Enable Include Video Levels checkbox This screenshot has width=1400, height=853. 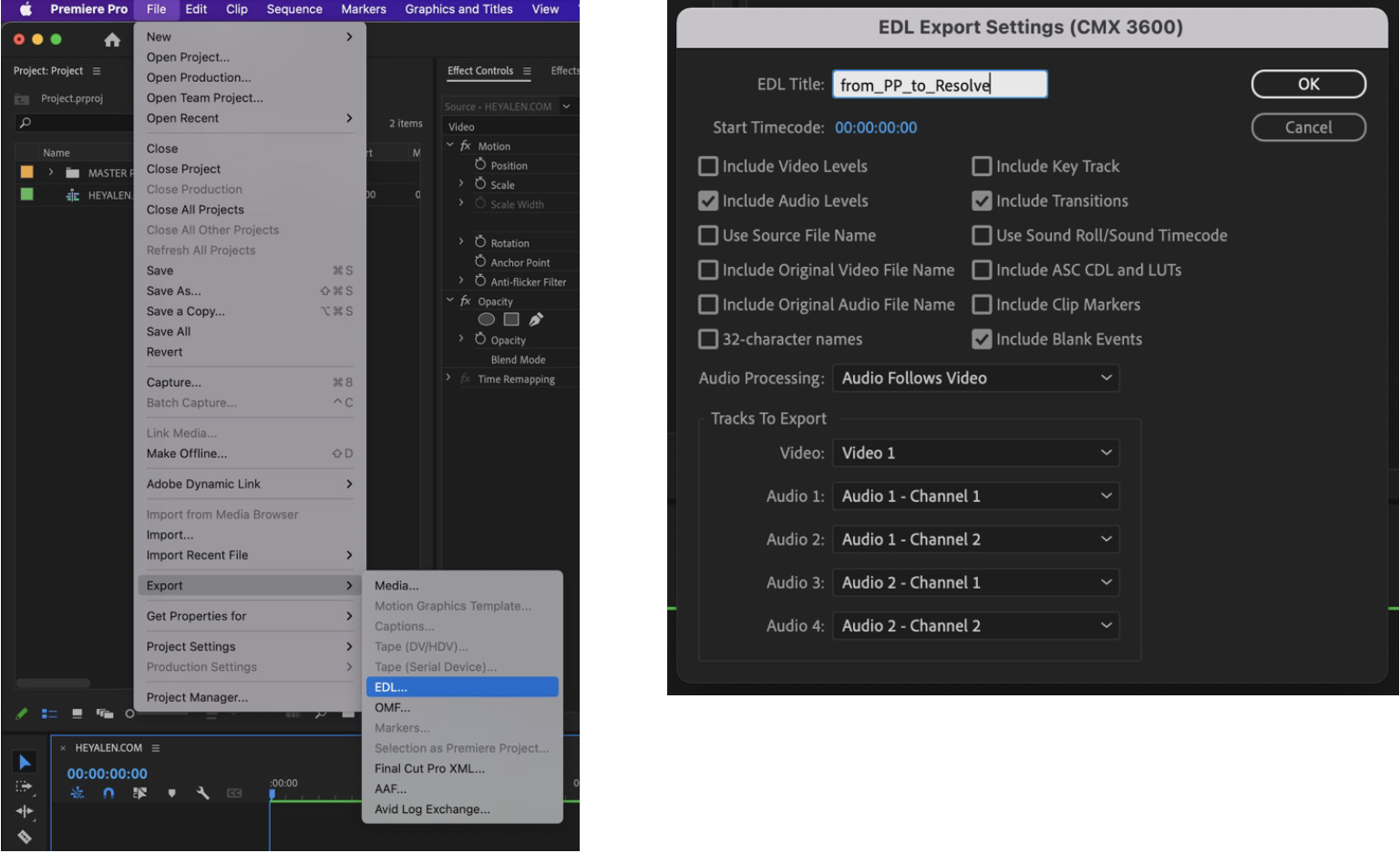pyautogui.click(x=708, y=167)
